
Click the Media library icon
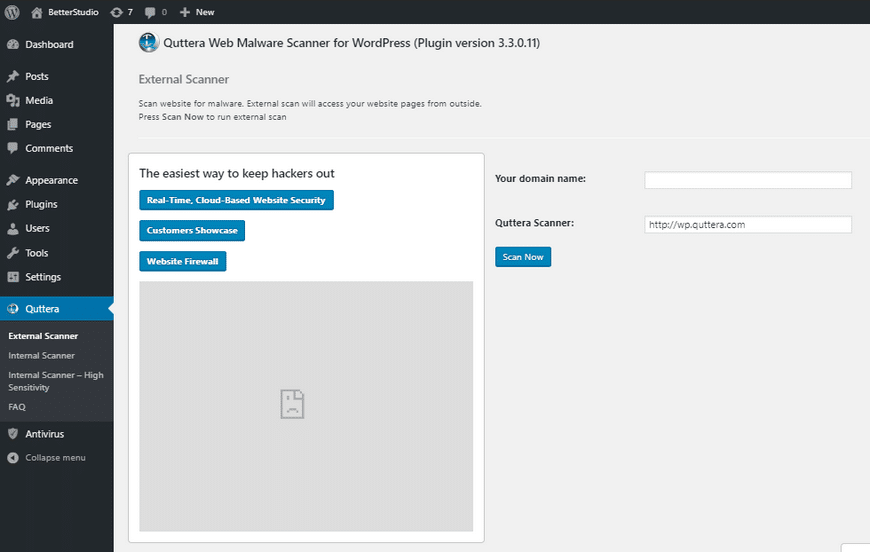click(x=13, y=100)
